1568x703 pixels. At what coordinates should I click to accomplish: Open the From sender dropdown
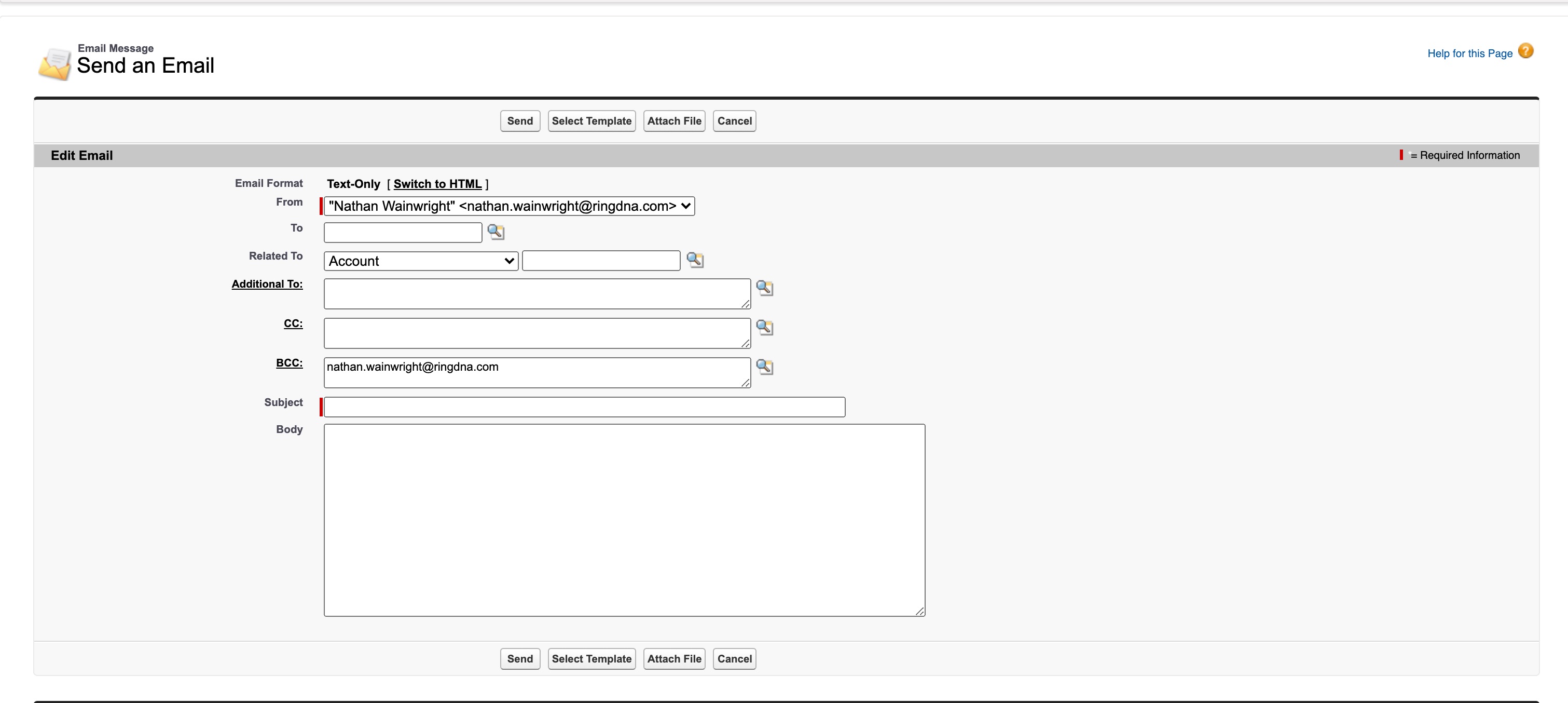[509, 206]
